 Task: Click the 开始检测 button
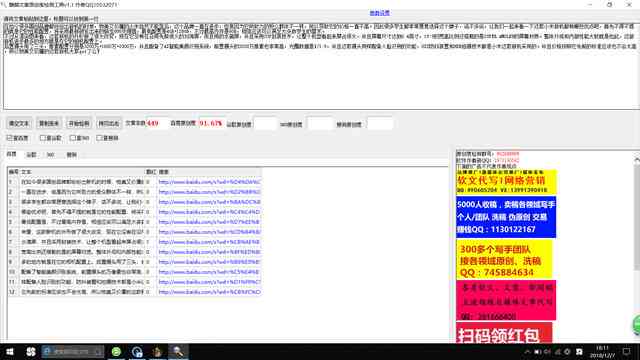pos(78,123)
